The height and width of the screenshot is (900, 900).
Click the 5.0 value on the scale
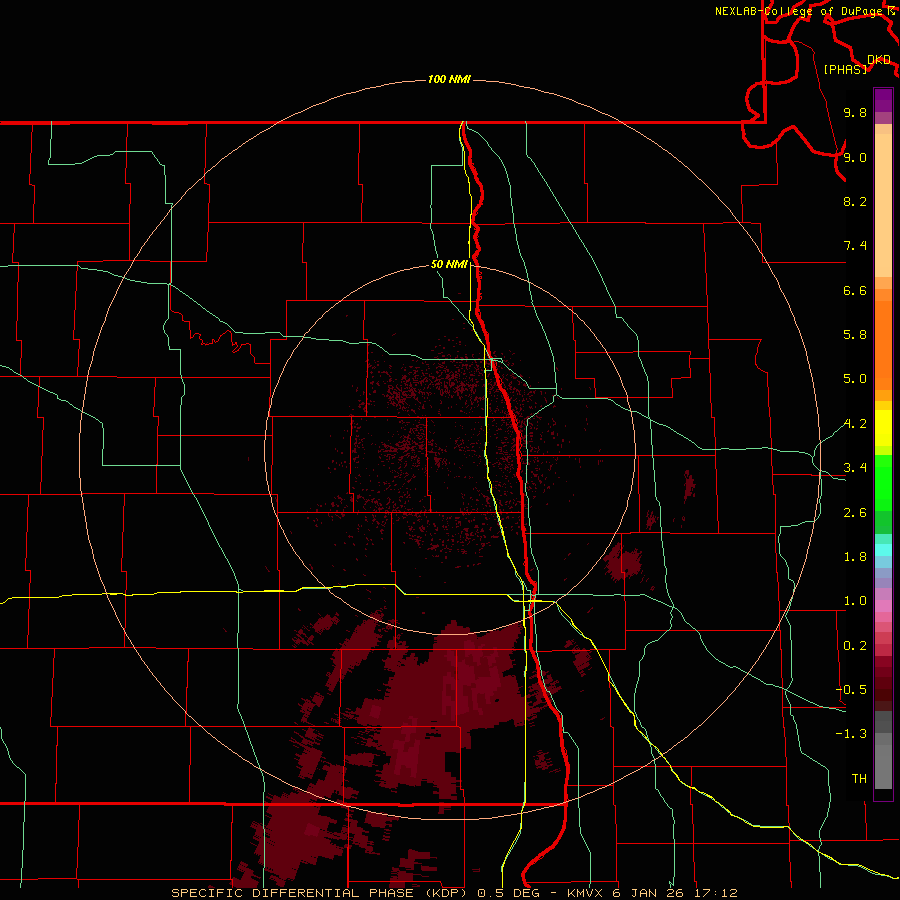[855, 379]
